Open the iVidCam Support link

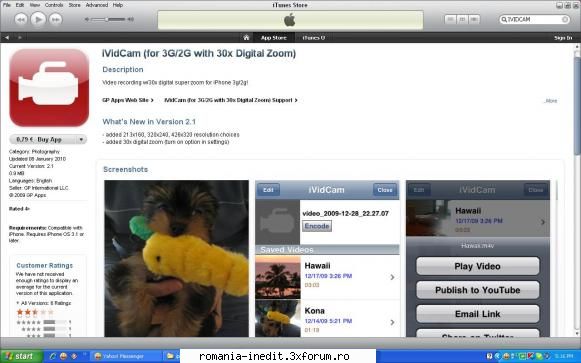231,100
